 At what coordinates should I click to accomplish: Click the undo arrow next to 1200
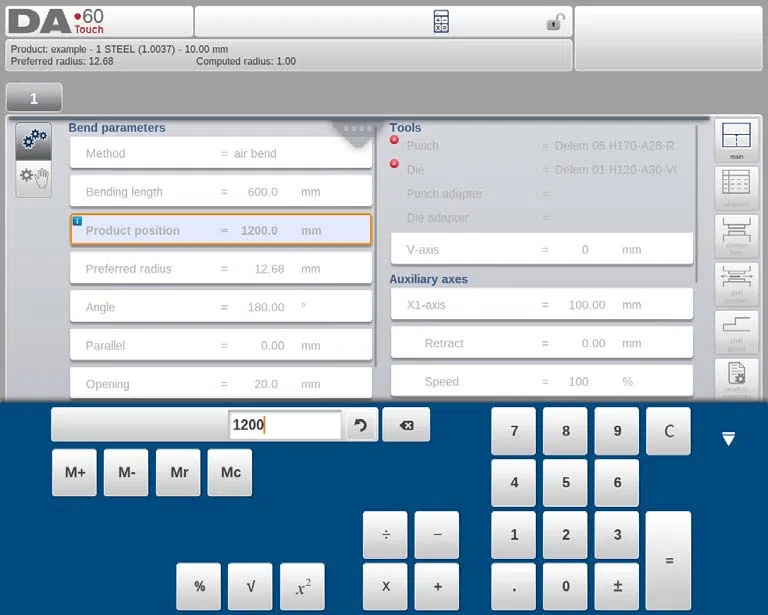pos(360,425)
